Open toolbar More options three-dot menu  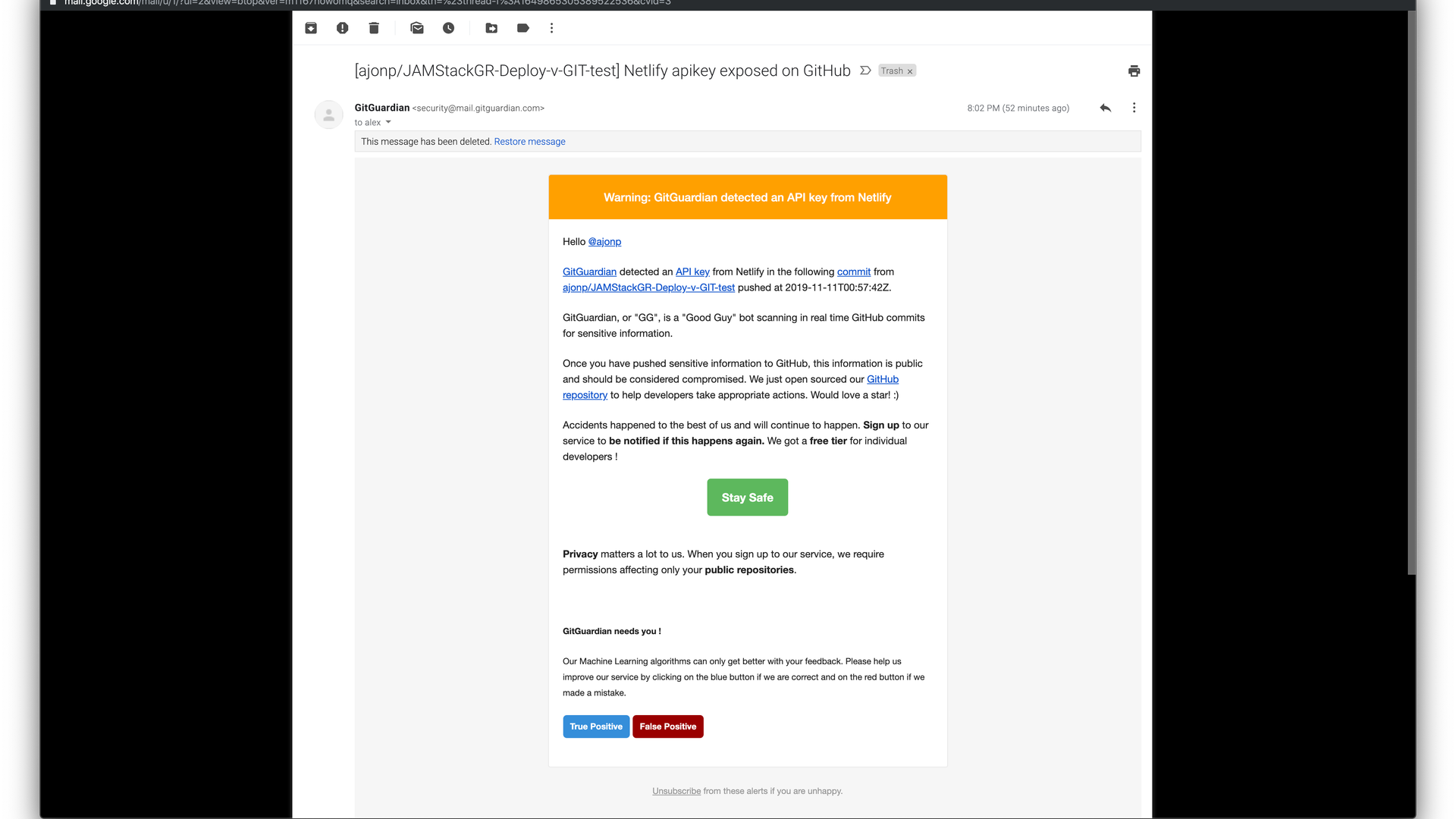552,28
